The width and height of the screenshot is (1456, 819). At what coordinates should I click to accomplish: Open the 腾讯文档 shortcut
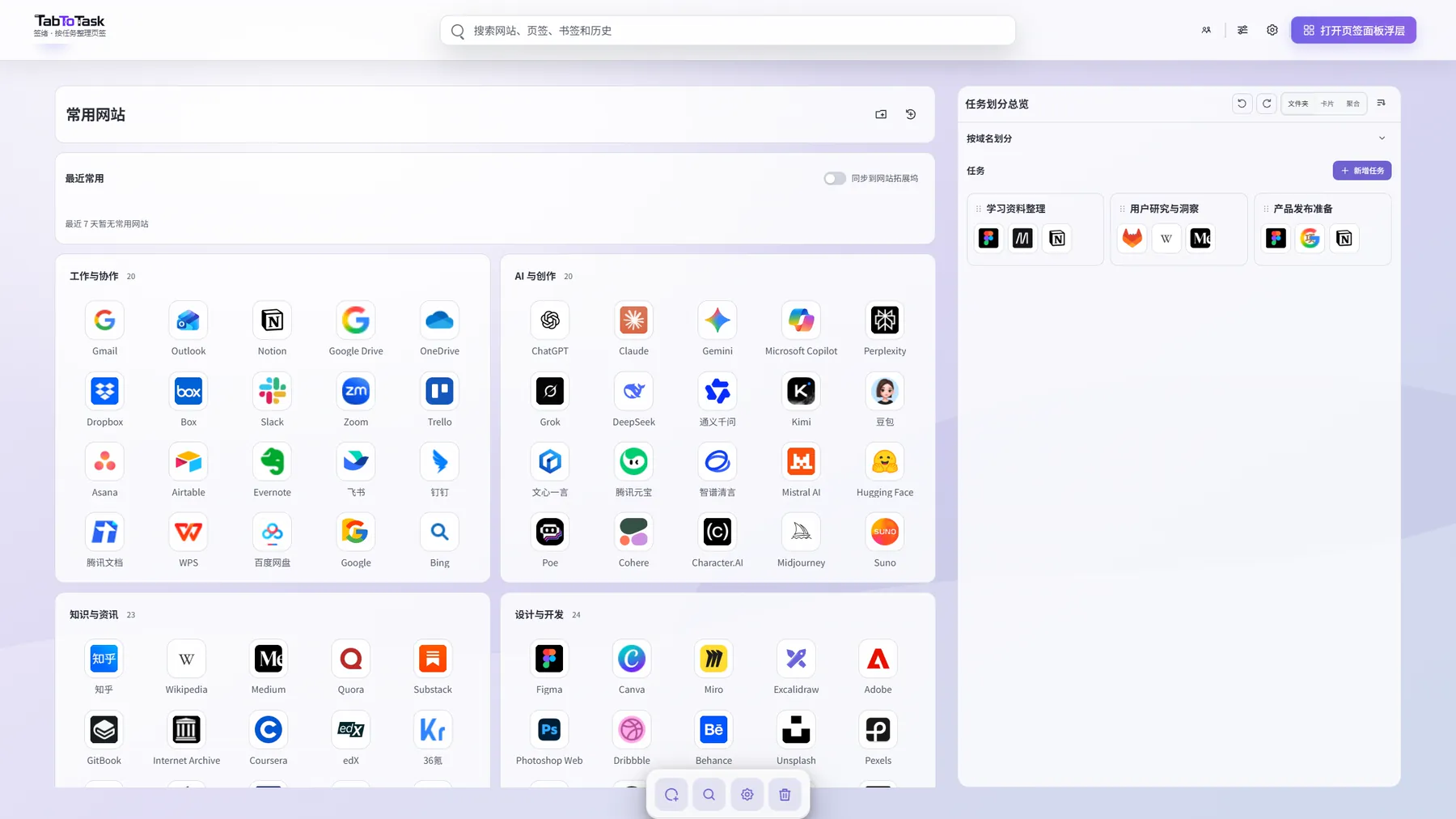coord(104,533)
